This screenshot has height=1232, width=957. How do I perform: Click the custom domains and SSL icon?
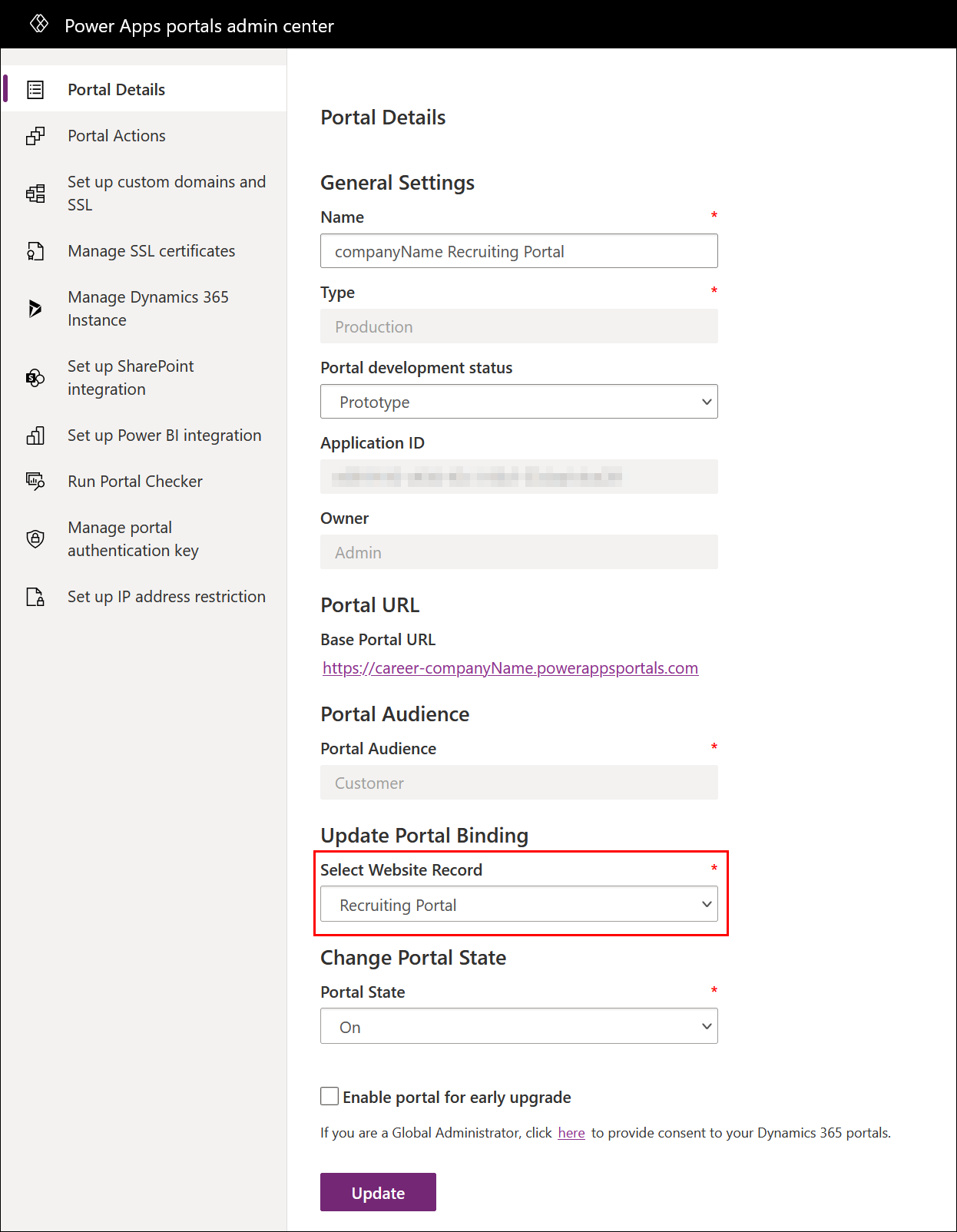35,194
